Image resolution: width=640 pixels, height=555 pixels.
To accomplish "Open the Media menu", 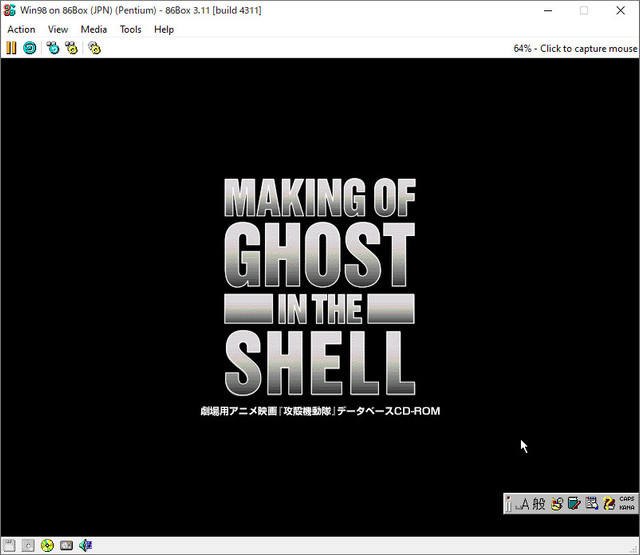I will (94, 29).
